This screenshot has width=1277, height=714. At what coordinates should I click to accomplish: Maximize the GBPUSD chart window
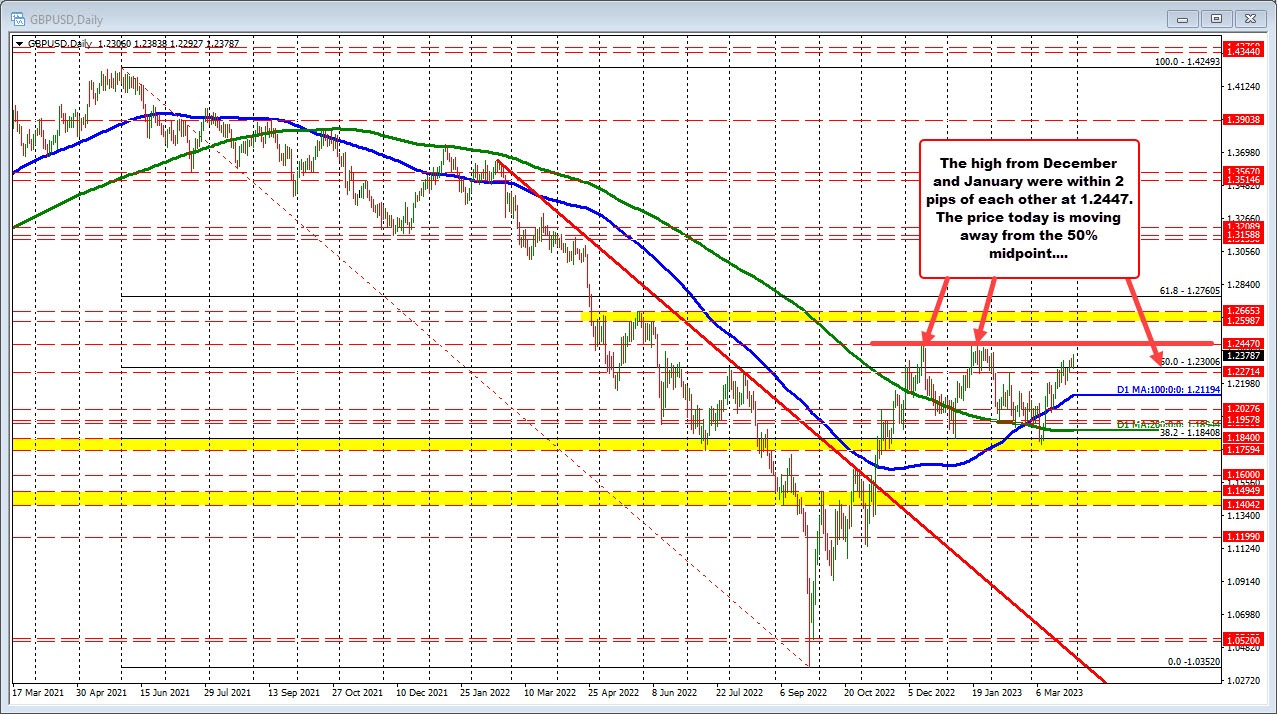(1216, 17)
